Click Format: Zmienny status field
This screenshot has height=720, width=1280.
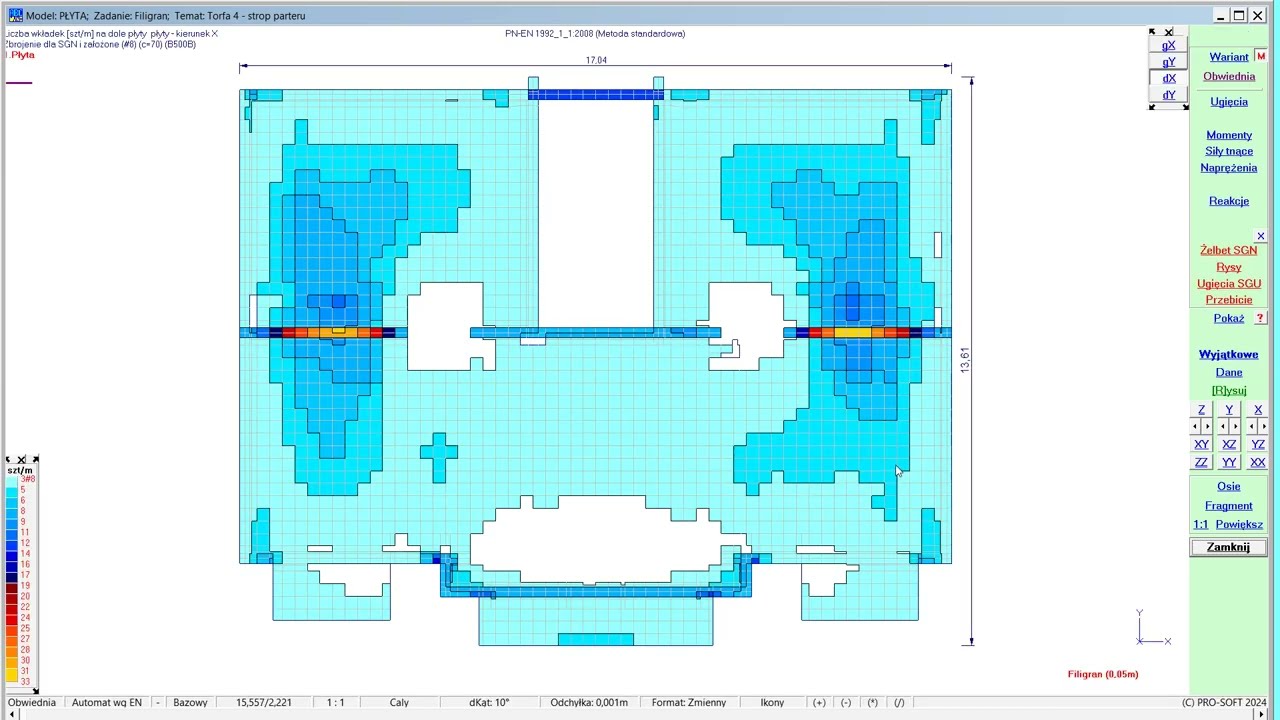pos(689,702)
